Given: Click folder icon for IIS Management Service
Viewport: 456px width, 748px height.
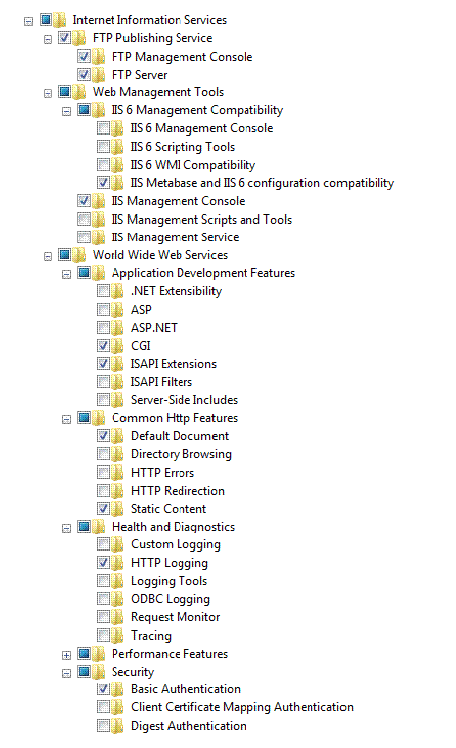Looking at the screenshot, I should [x=98, y=237].
